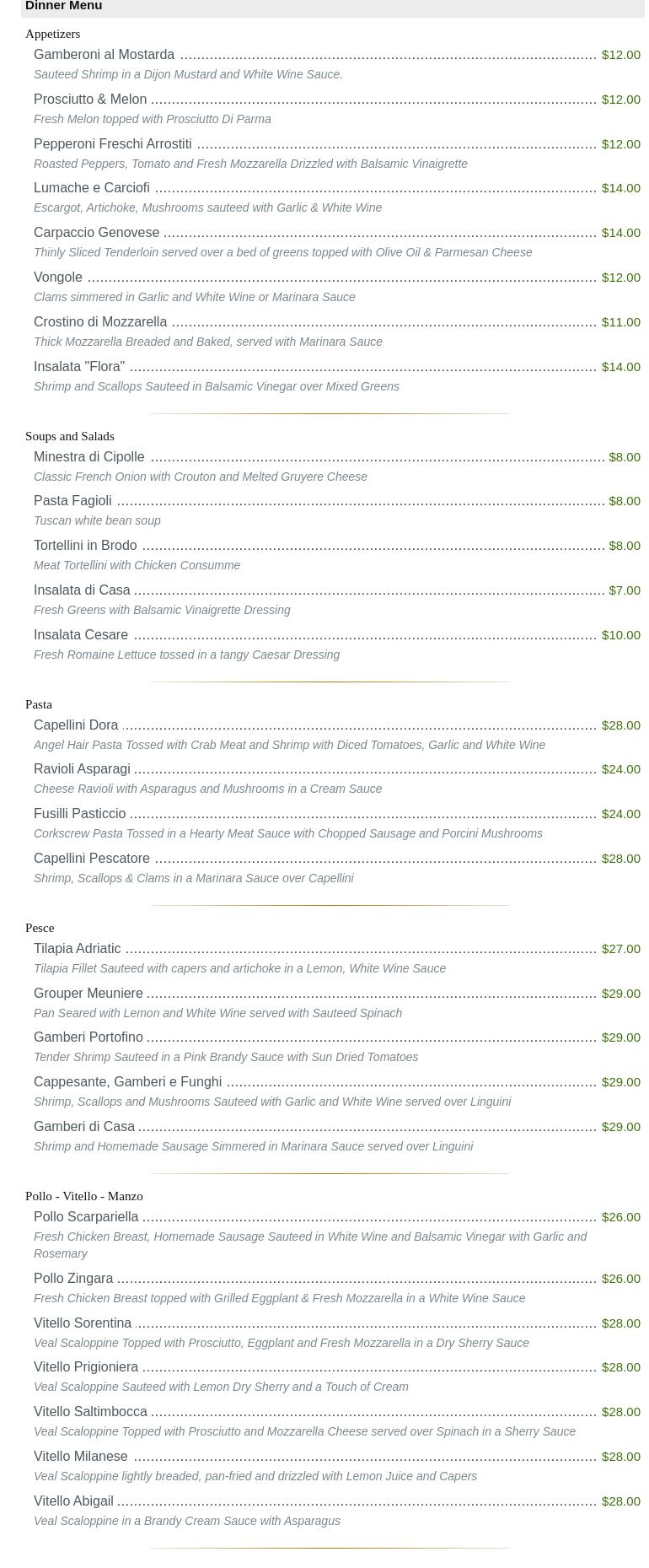The width and height of the screenshot is (649, 1568).
Task: Click the Pollo - Vitello - Manzo heading
Action: (84, 1196)
